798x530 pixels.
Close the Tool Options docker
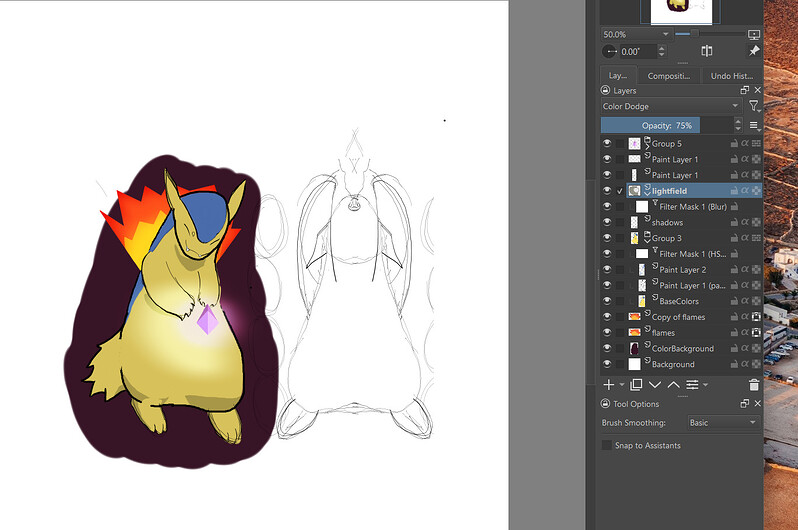(757, 403)
